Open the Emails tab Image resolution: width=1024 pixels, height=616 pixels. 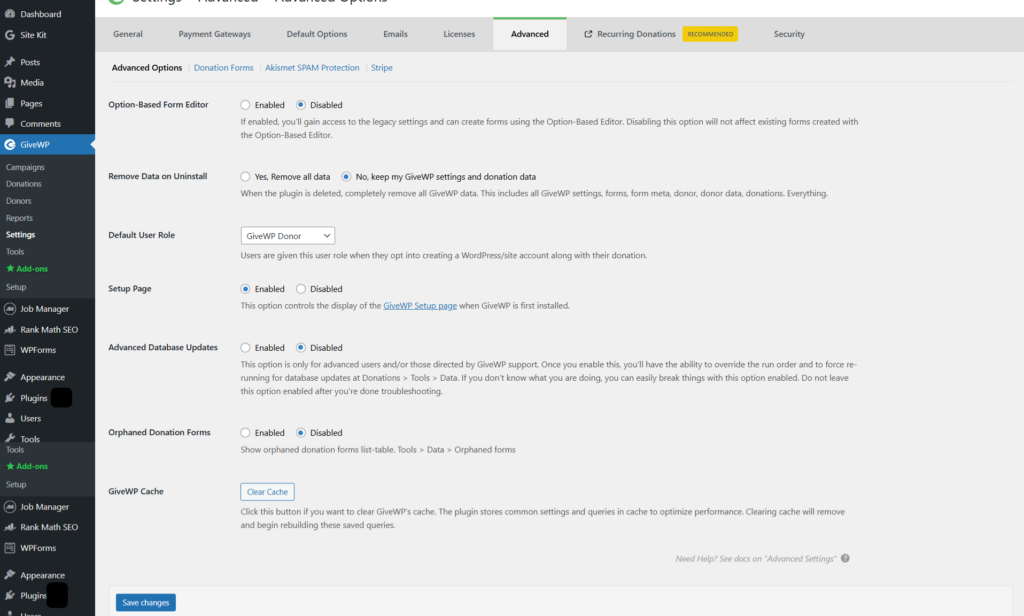(395, 34)
